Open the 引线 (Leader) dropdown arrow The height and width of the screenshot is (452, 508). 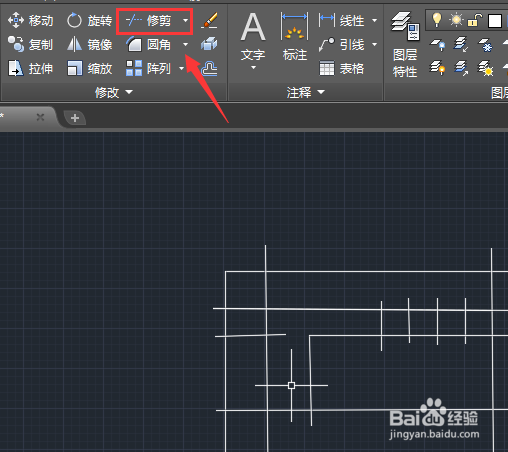pyautogui.click(x=374, y=44)
